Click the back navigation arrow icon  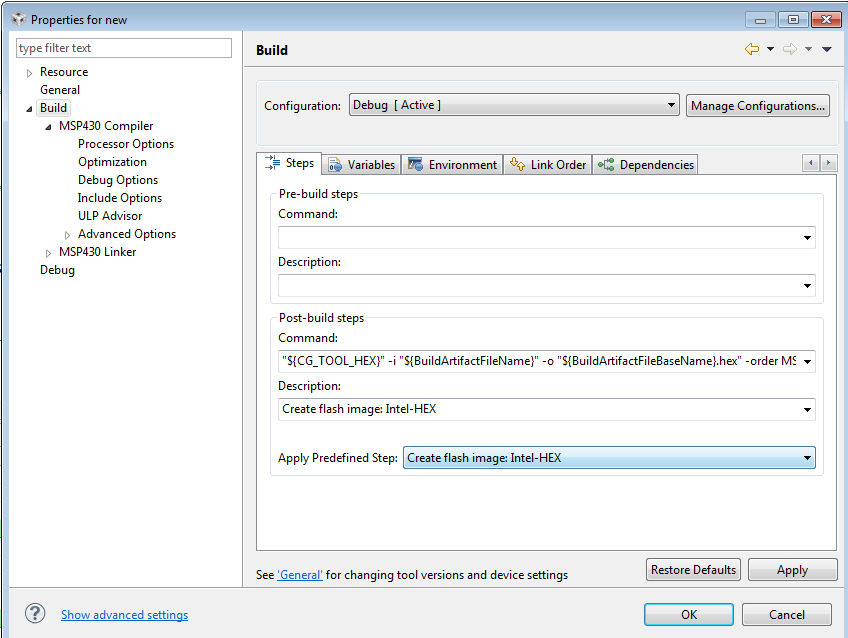coord(752,49)
